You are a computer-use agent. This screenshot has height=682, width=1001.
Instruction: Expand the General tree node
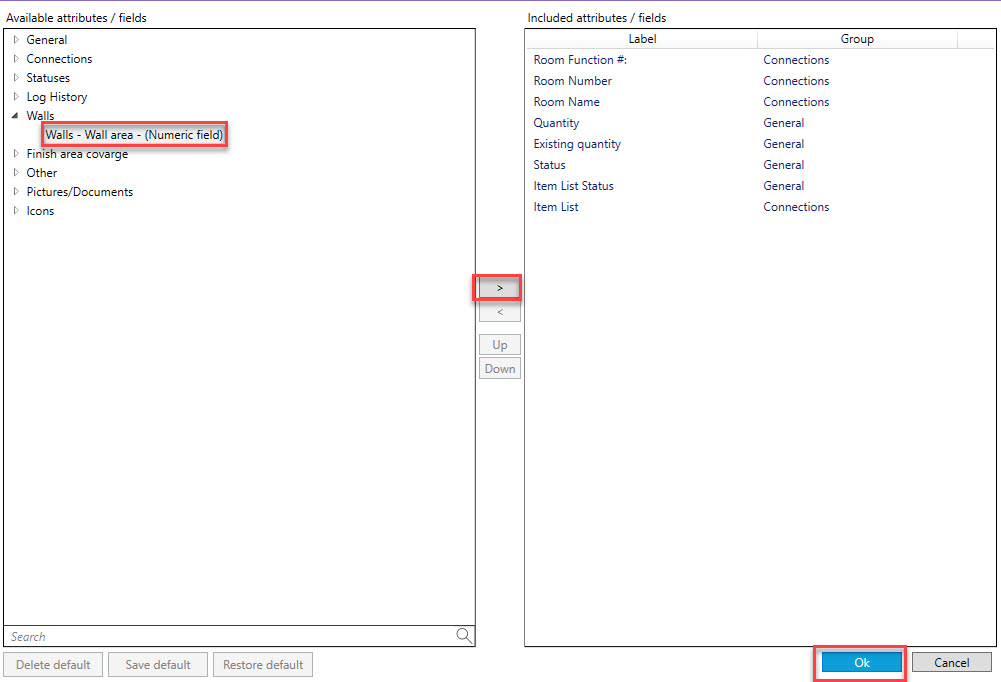pyautogui.click(x=16, y=40)
